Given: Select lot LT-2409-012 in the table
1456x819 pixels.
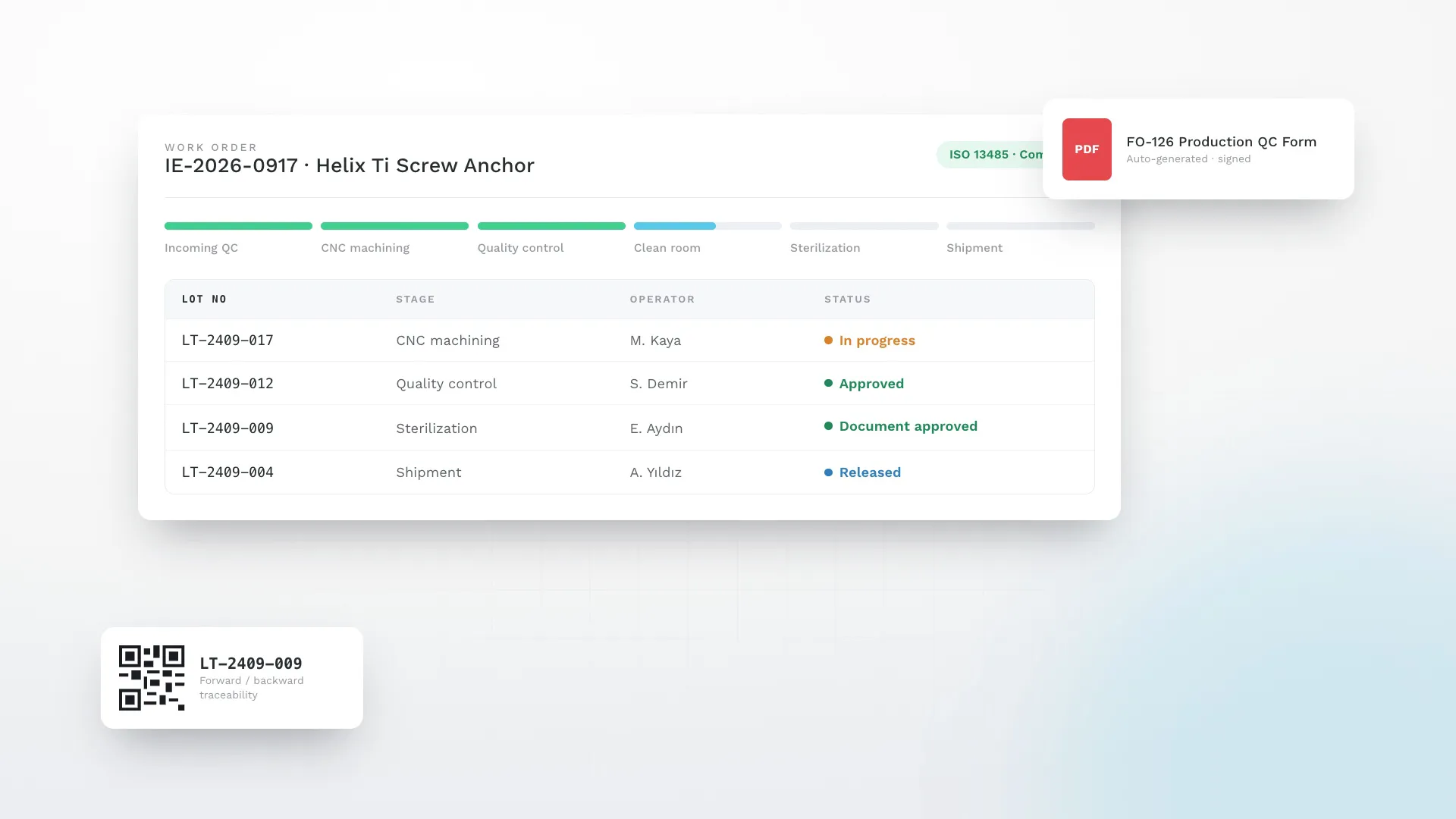Looking at the screenshot, I should click(227, 384).
